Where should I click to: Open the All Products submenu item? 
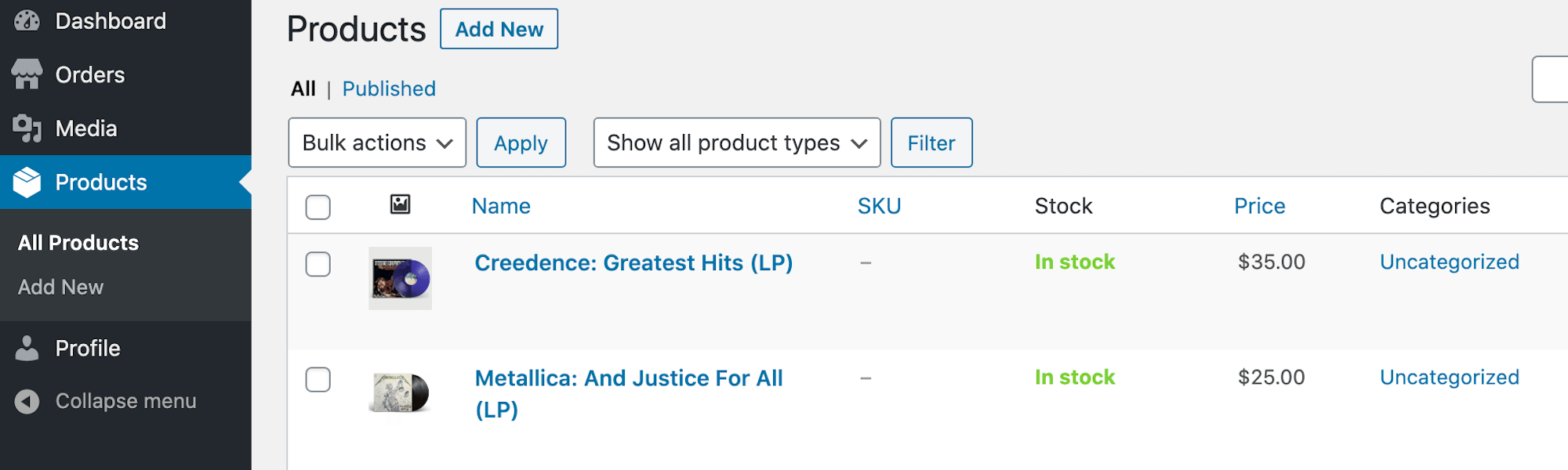click(x=78, y=243)
